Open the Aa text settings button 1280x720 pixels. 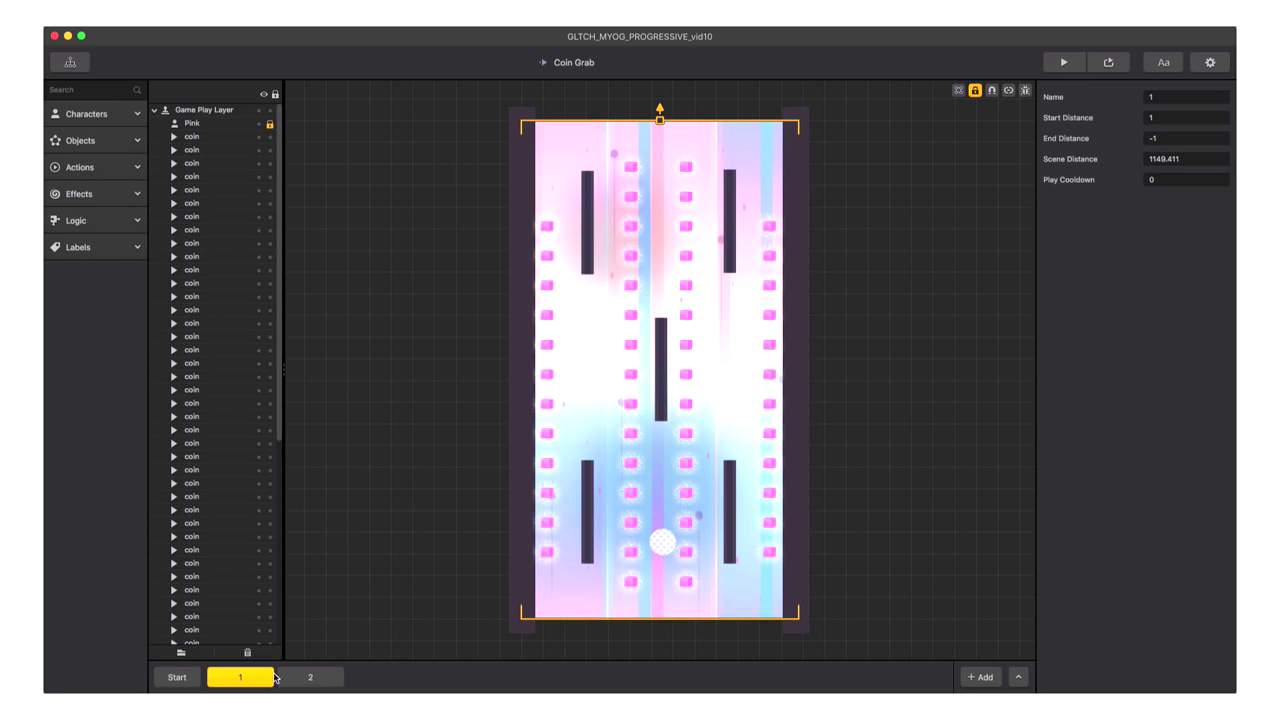[x=1163, y=62]
